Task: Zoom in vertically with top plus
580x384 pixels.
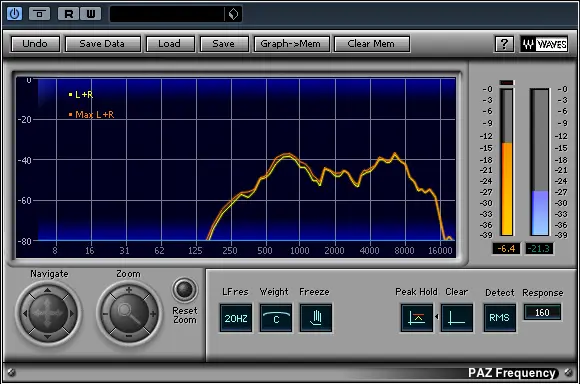Action: click(129, 290)
